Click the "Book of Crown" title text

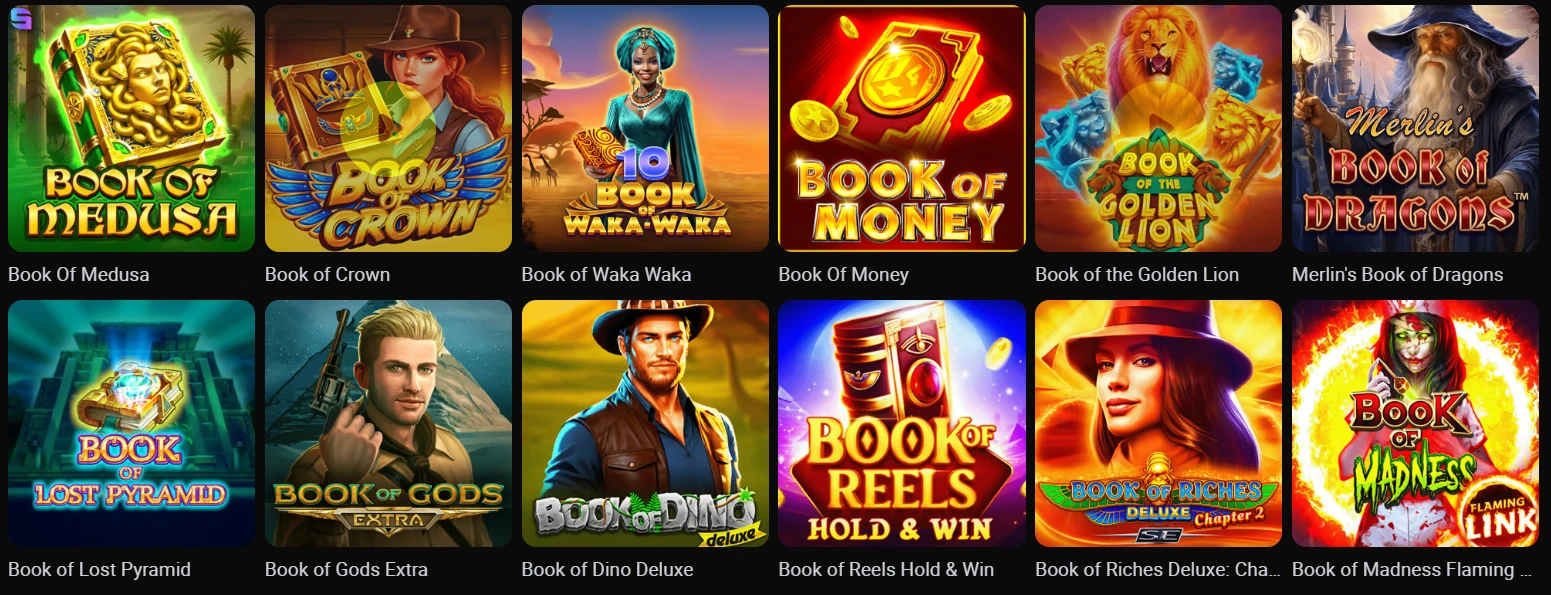click(x=327, y=274)
